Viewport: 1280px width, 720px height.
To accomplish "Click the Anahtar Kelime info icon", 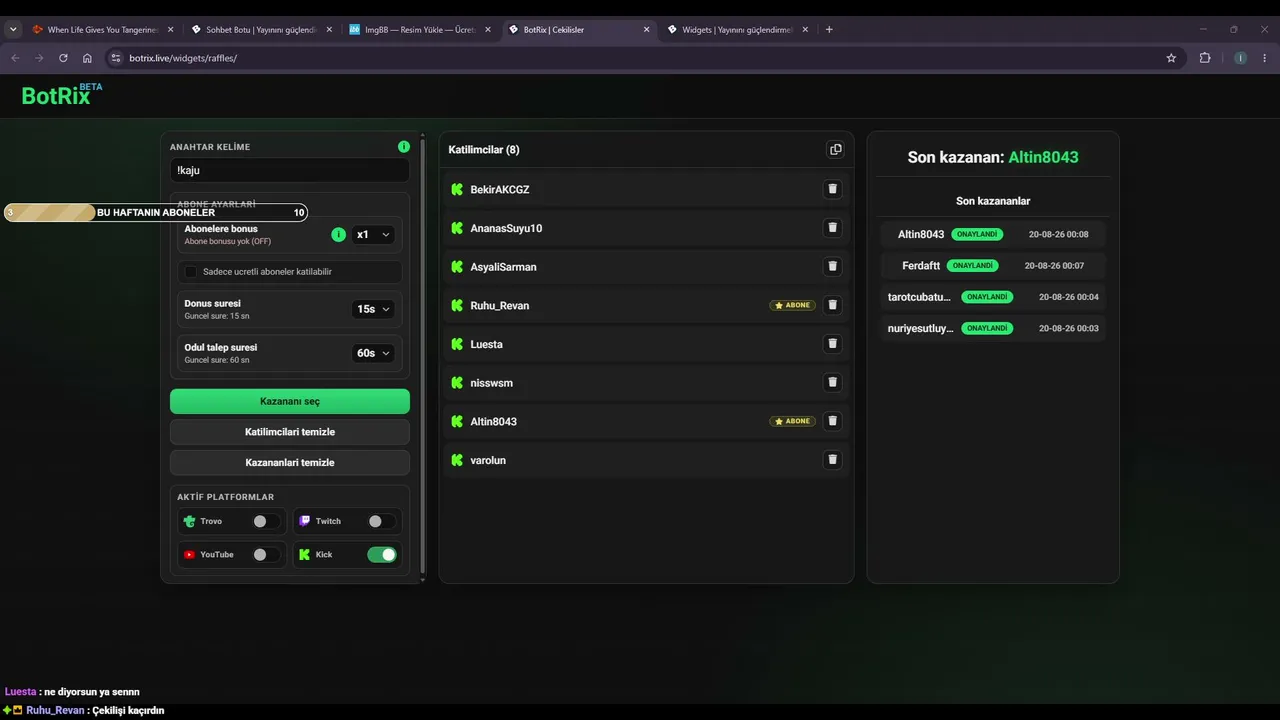I will pyautogui.click(x=404, y=147).
